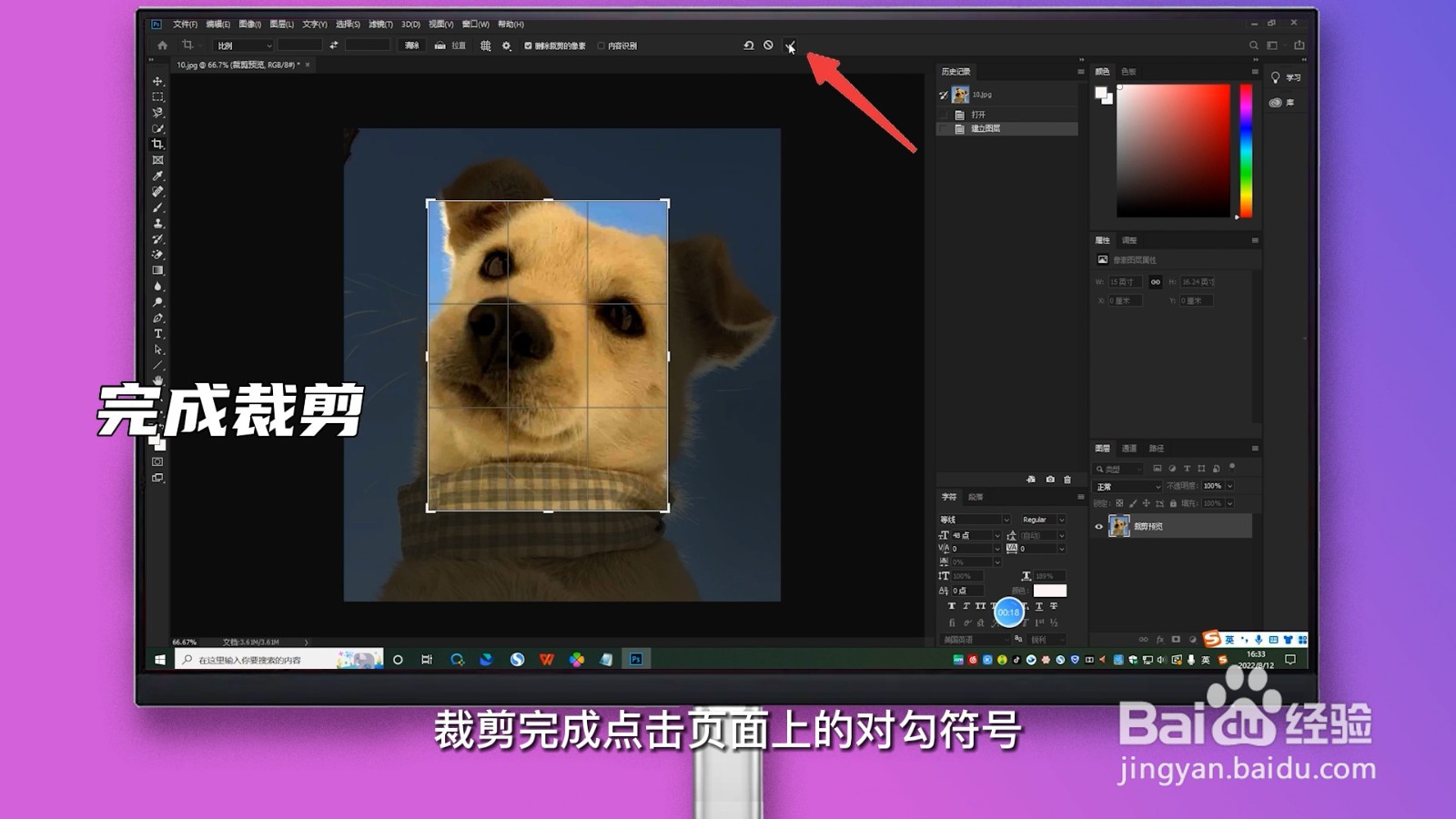Open the font family dropdown
The height and width of the screenshot is (819, 1456).
coord(975,520)
